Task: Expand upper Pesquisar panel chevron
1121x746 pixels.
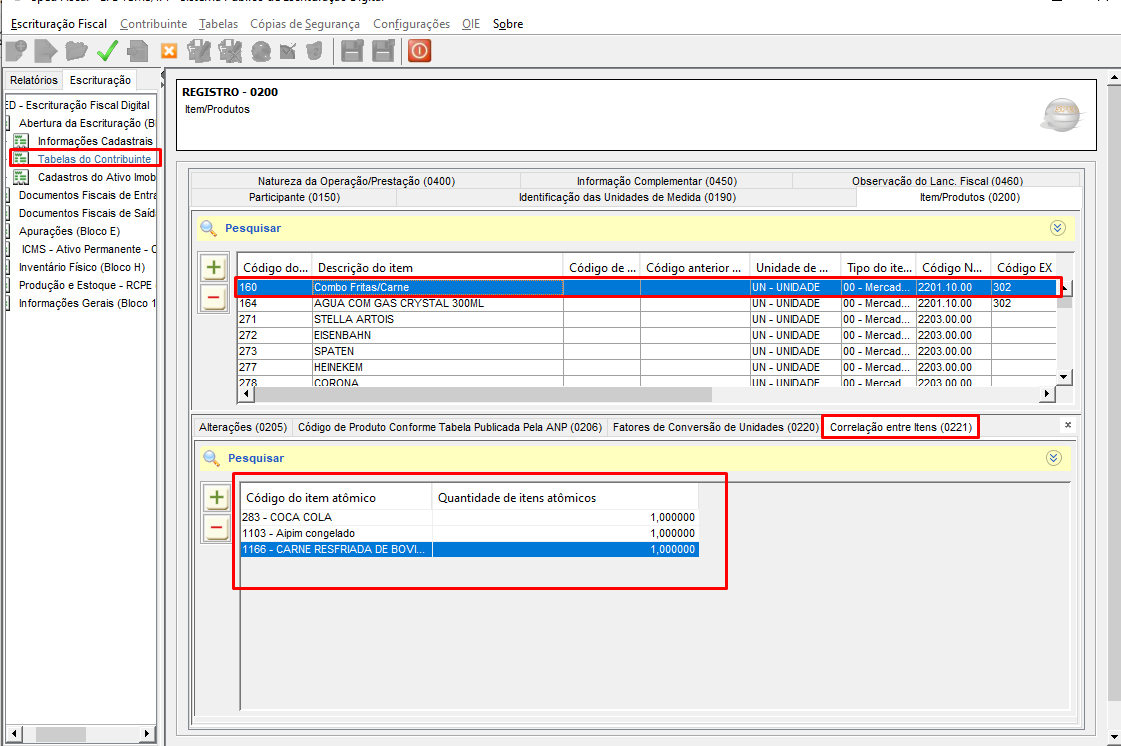Action: [1057, 228]
